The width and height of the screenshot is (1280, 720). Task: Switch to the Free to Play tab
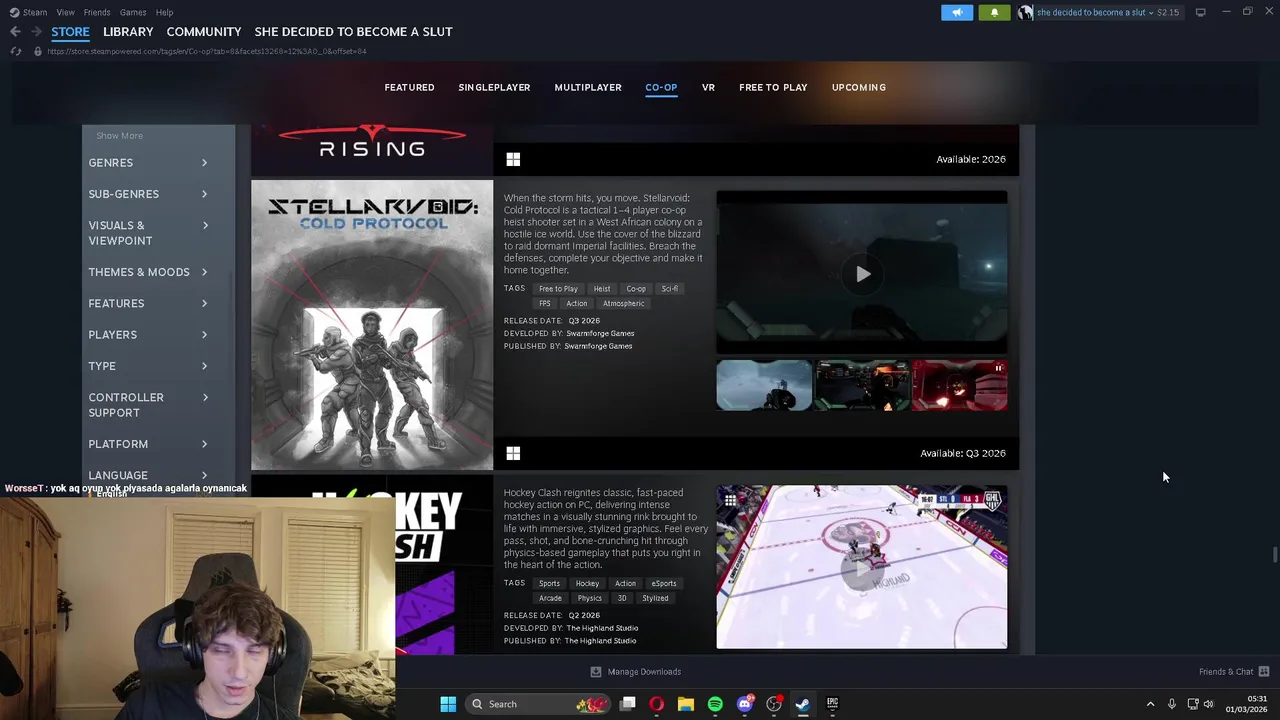click(773, 87)
